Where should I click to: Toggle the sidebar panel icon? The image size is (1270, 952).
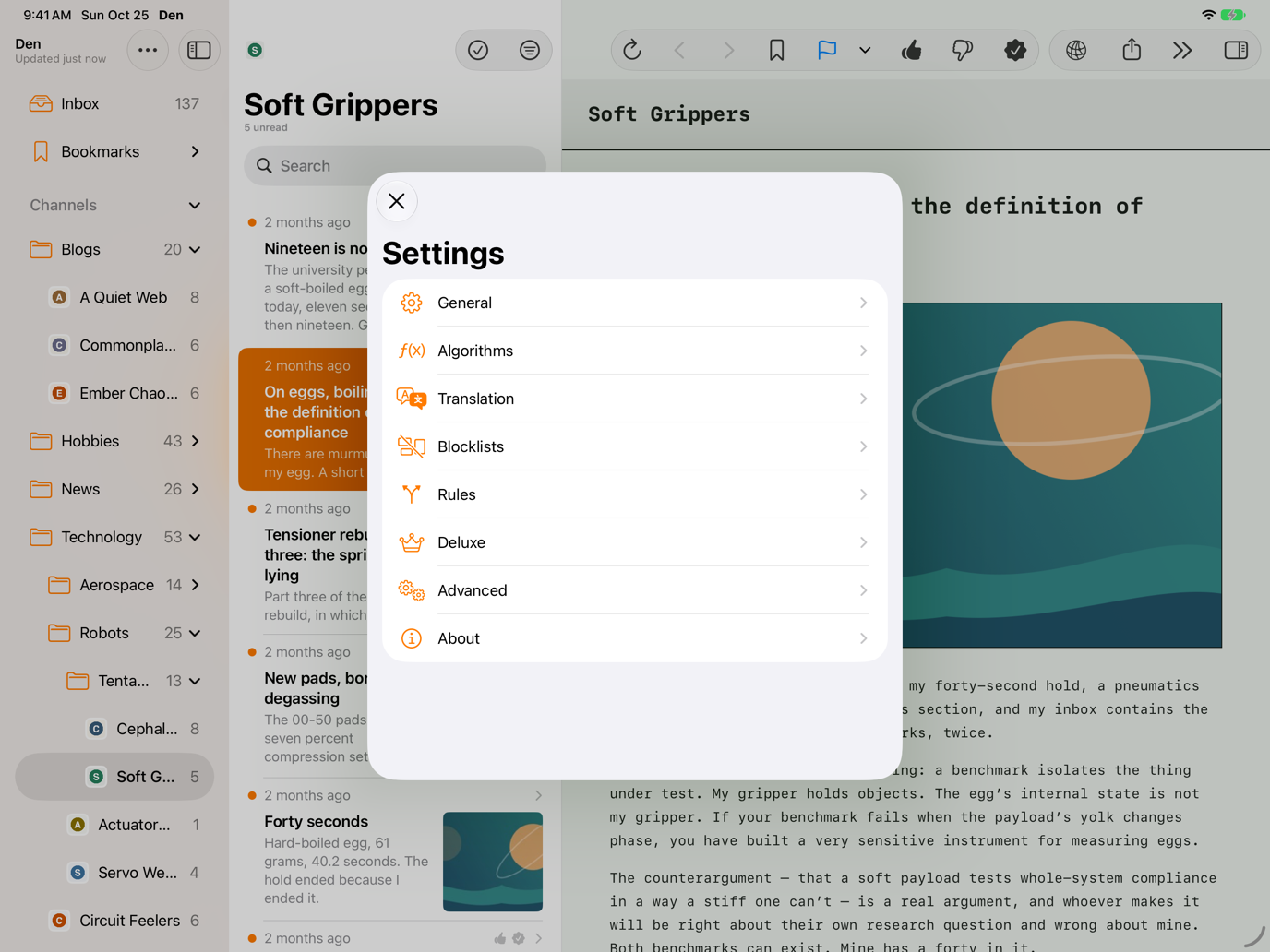tap(199, 50)
